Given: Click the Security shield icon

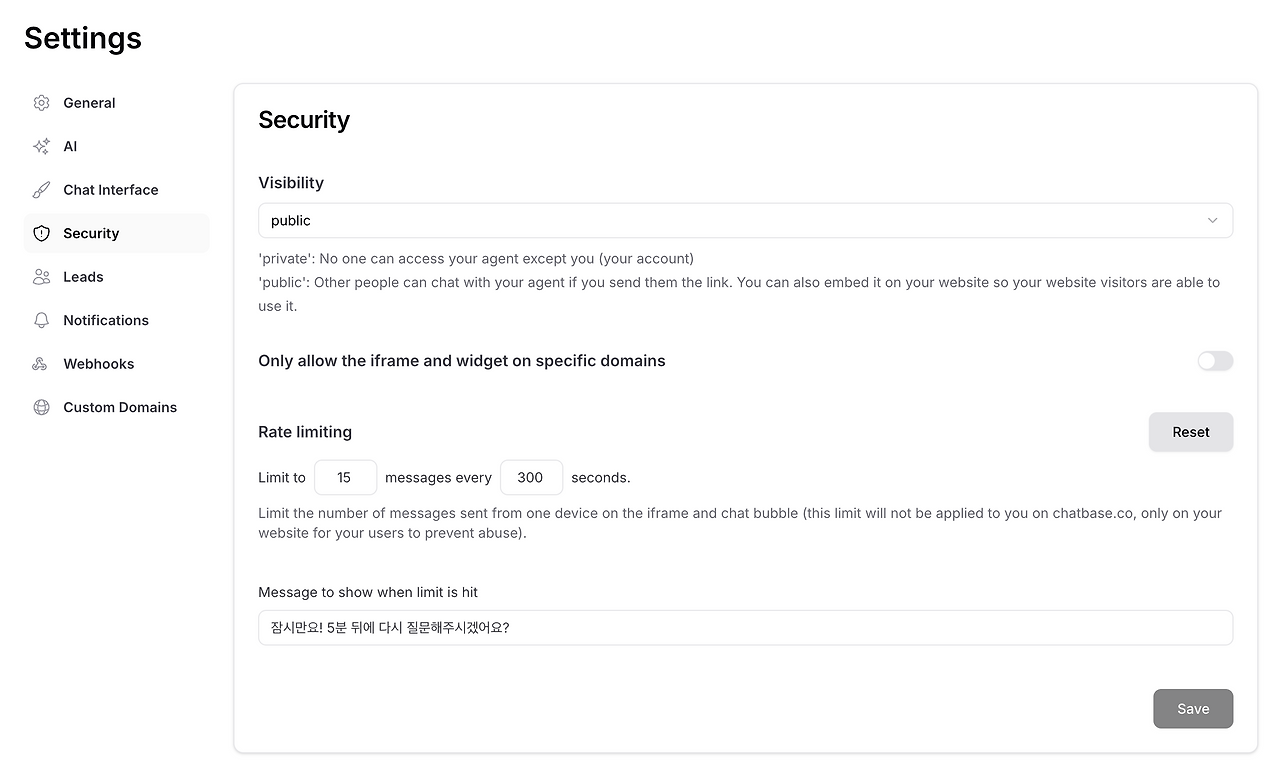Looking at the screenshot, I should point(41,233).
